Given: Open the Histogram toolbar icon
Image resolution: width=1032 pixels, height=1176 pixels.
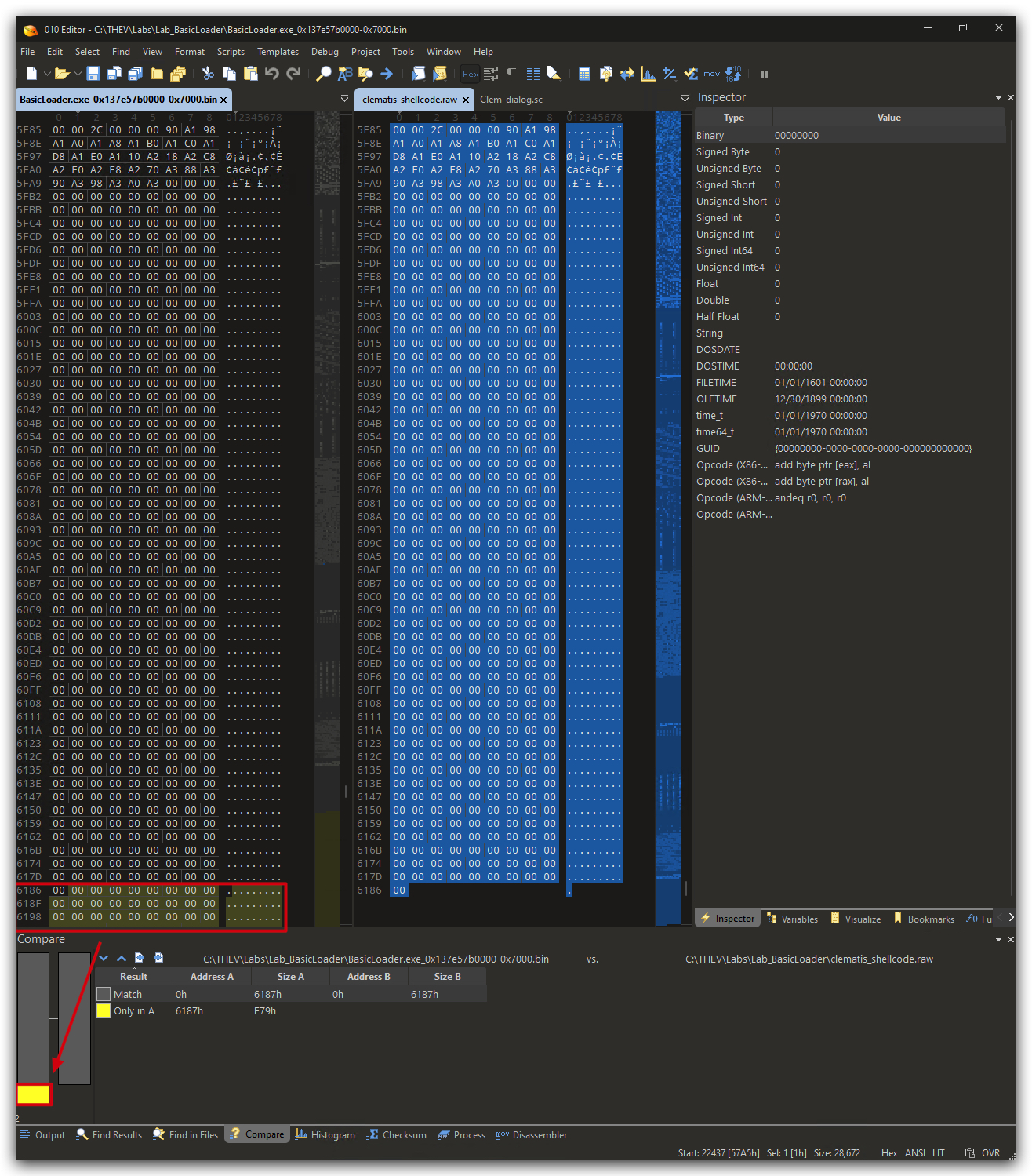Looking at the screenshot, I should coord(649,74).
